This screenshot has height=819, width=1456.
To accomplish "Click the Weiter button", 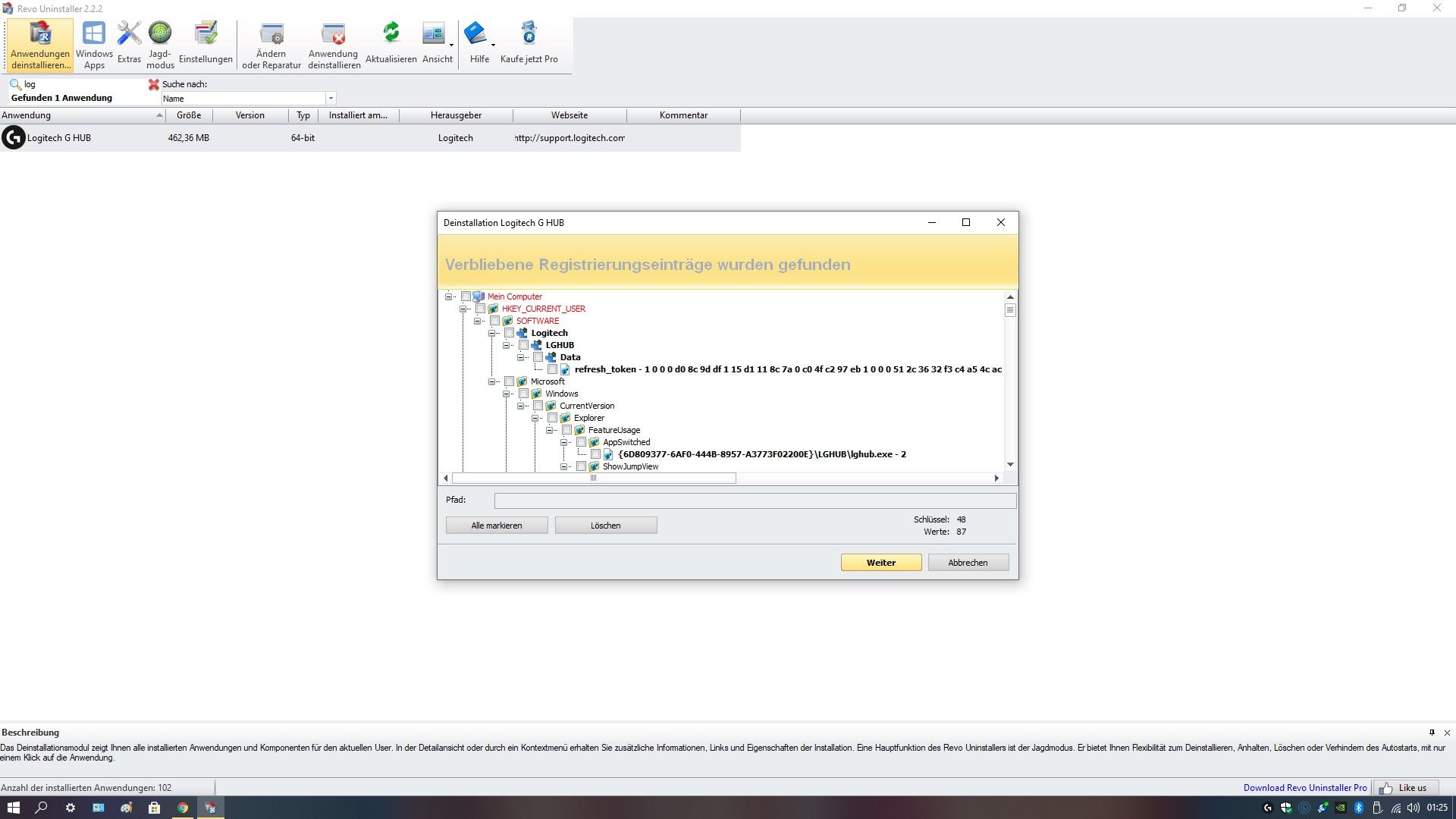I will 881,563.
